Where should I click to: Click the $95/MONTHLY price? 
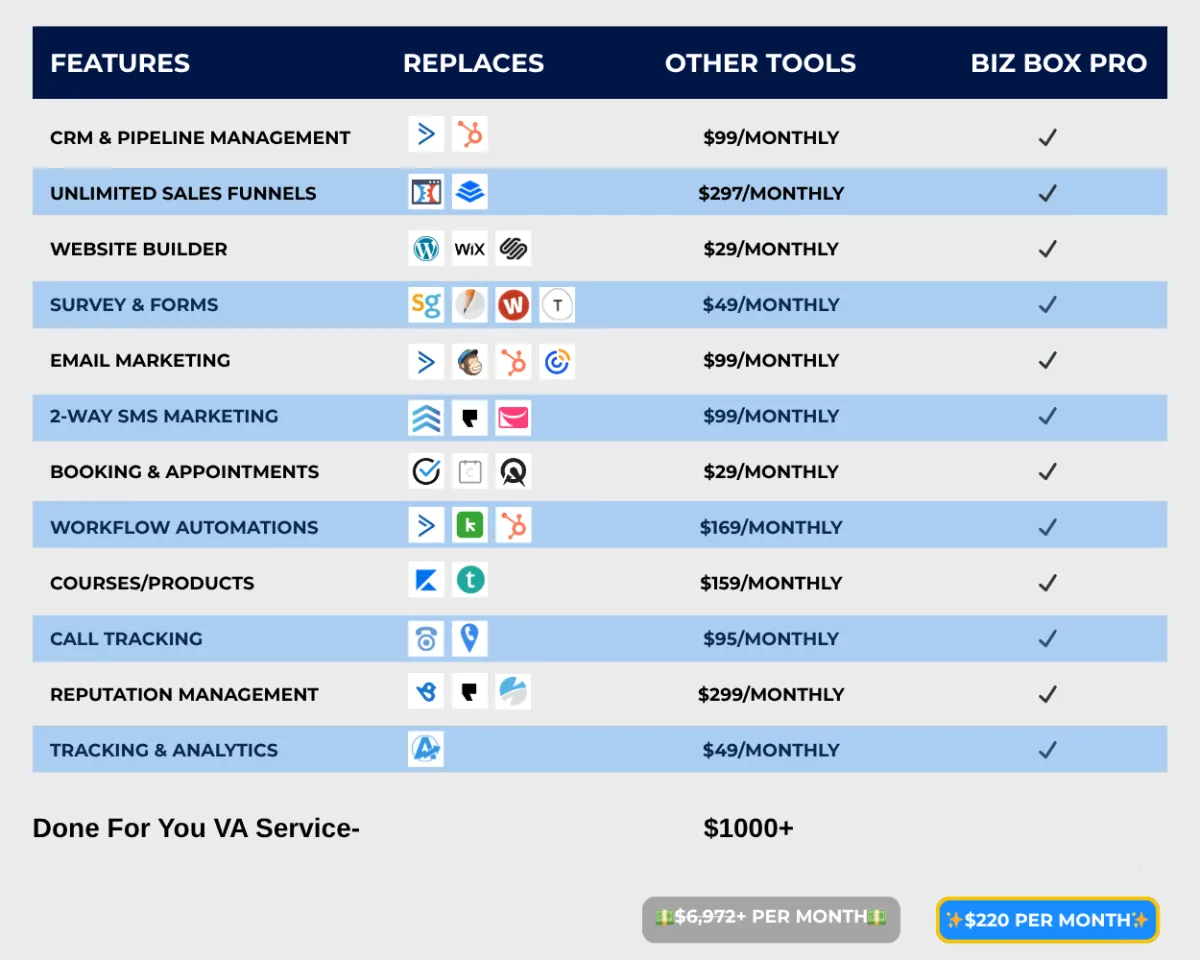[771, 639]
